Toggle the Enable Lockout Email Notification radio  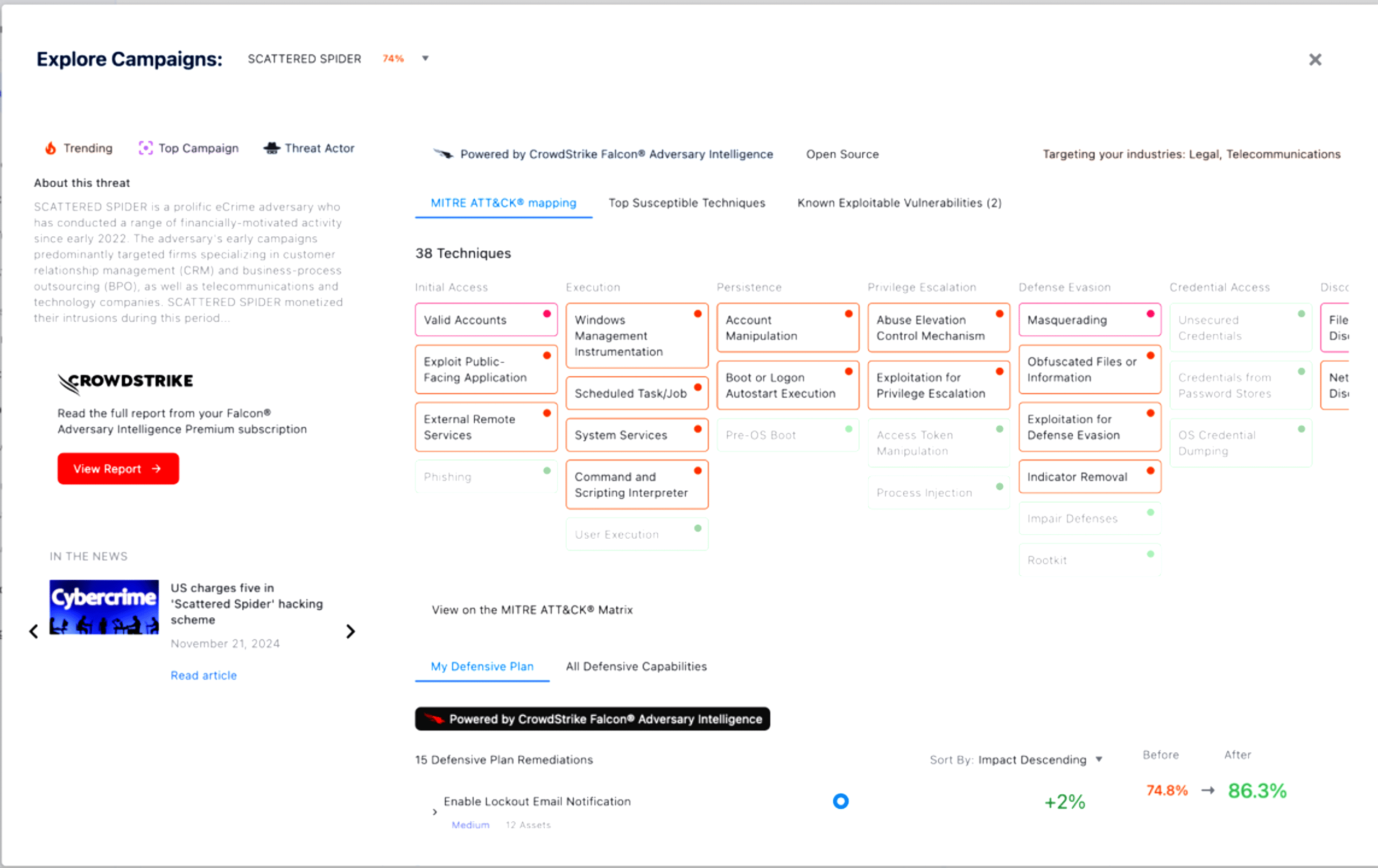[841, 801]
